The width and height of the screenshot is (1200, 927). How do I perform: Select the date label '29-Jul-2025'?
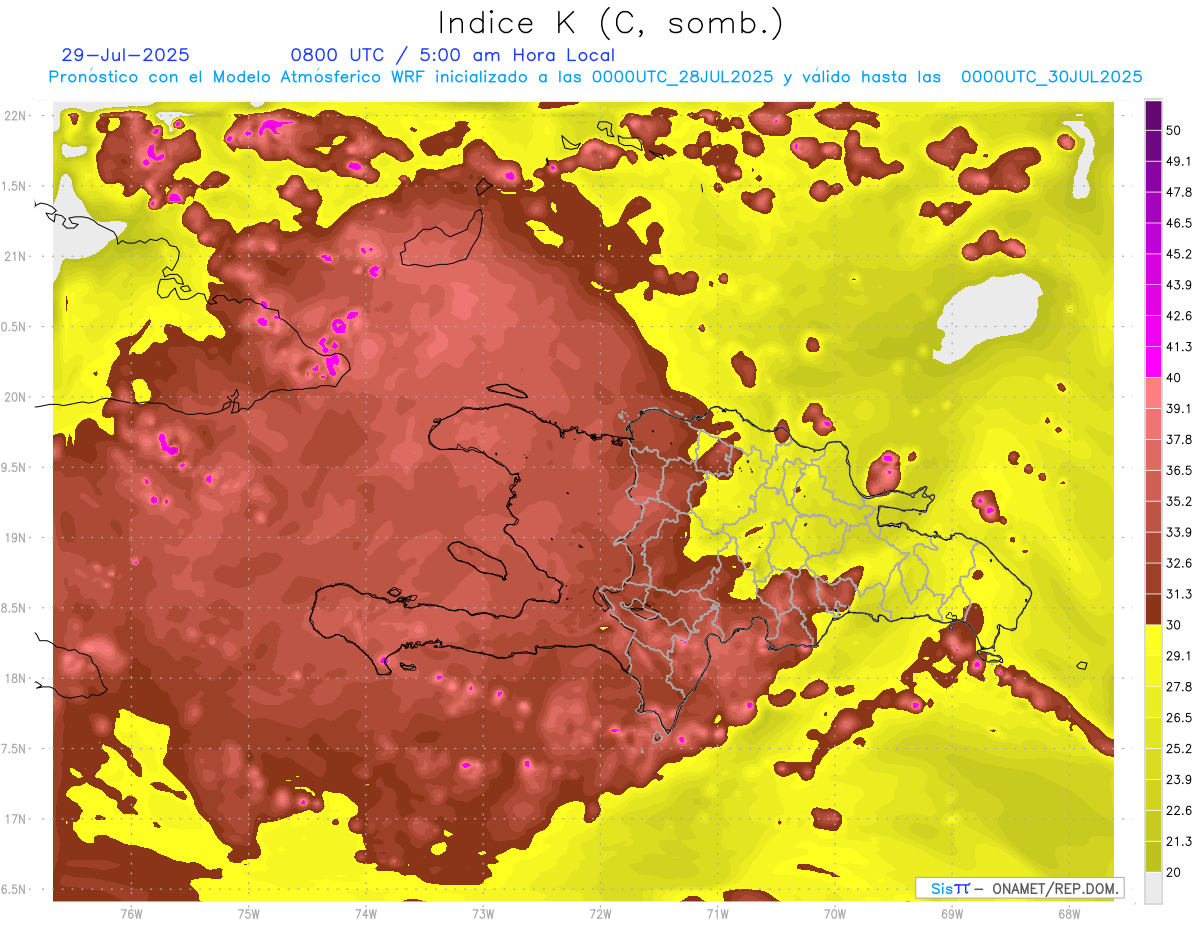coord(125,55)
